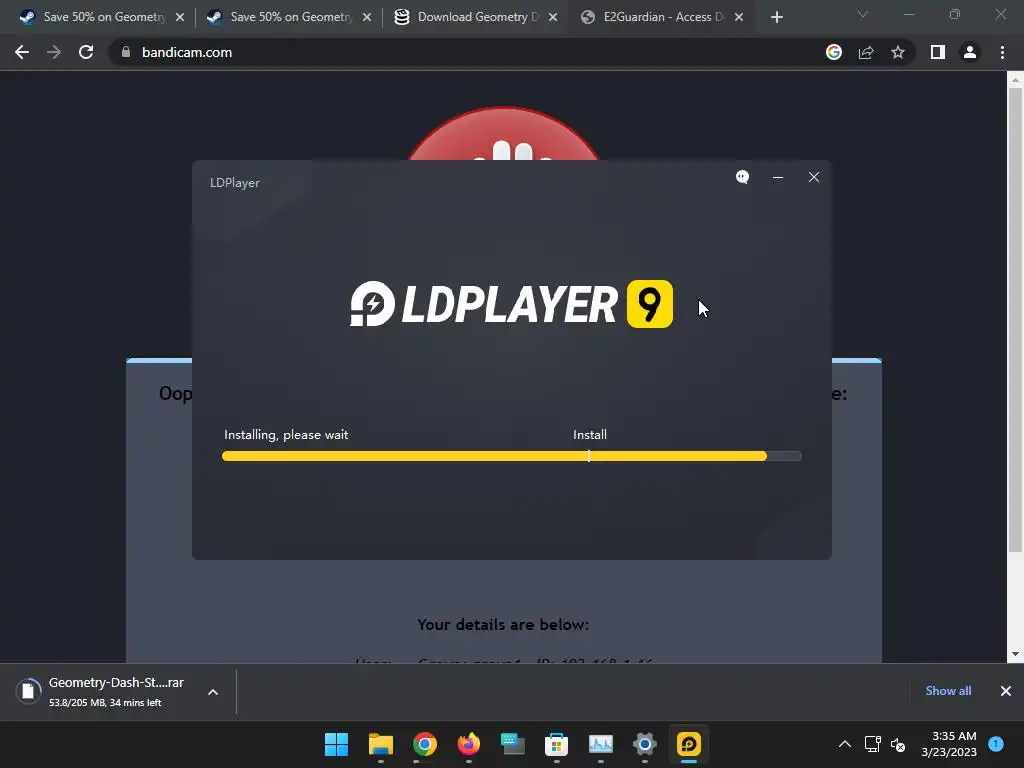Click the LDPlayer 9 logo
1024x768 pixels.
click(511, 304)
